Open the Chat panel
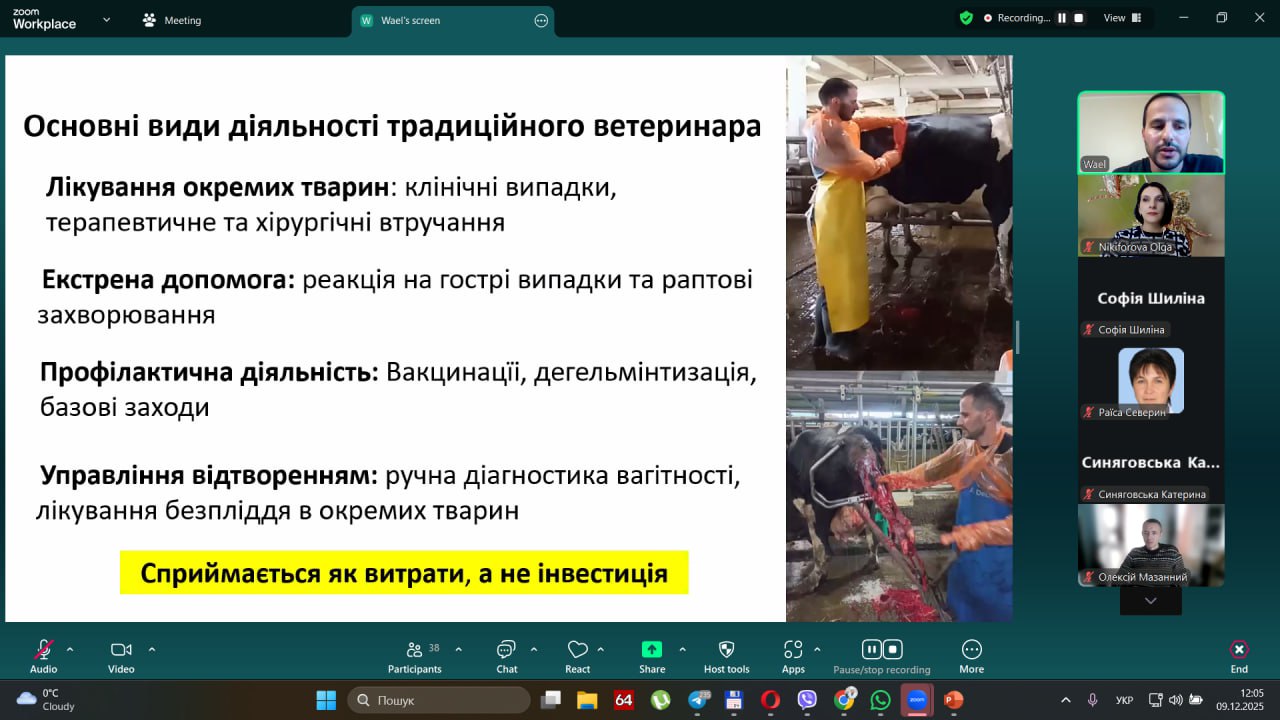Viewport: 1280px width, 720px height. coord(507,650)
